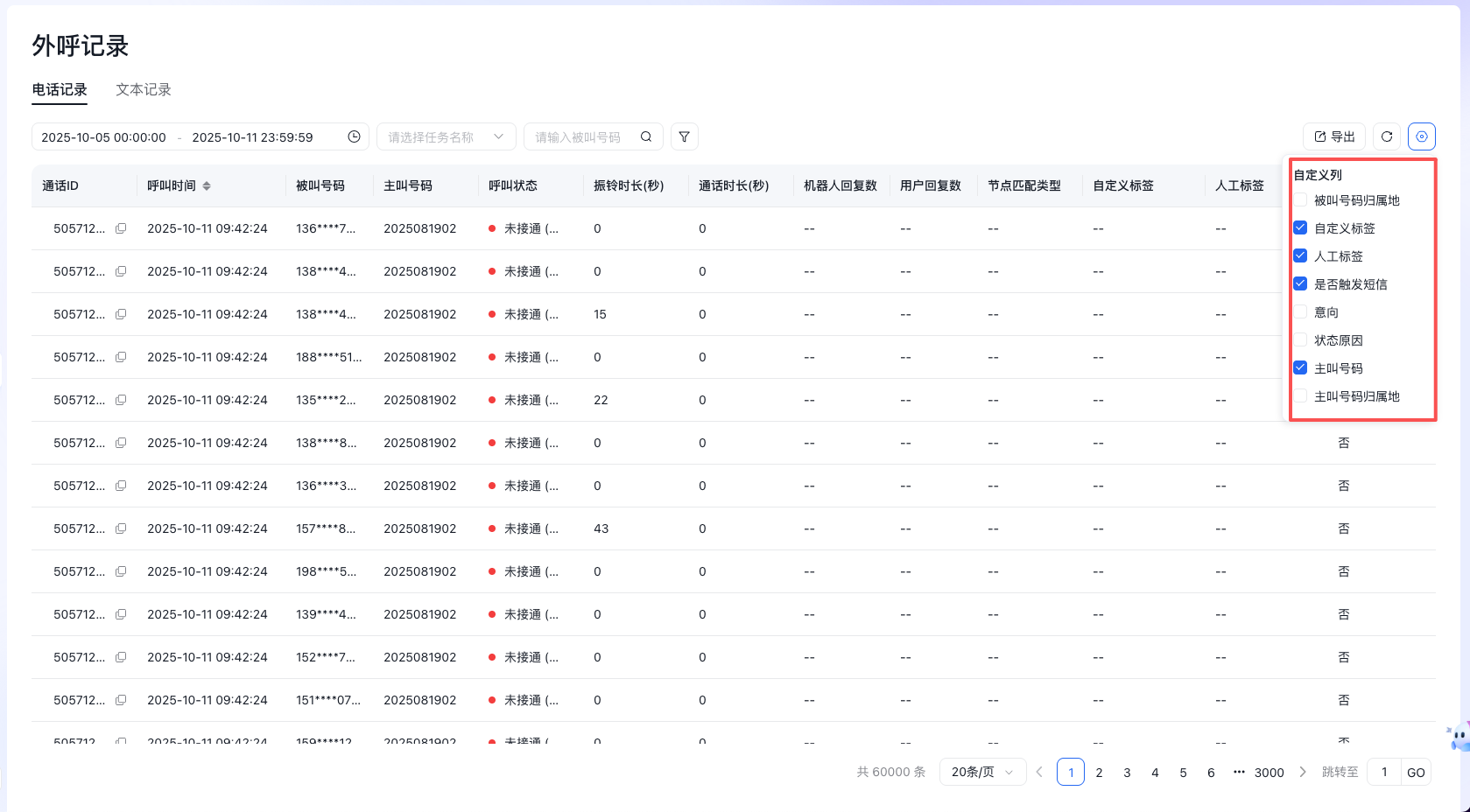Uncheck the 主叫号码 column checkbox
The height and width of the screenshot is (812, 1470).
pos(1301,368)
